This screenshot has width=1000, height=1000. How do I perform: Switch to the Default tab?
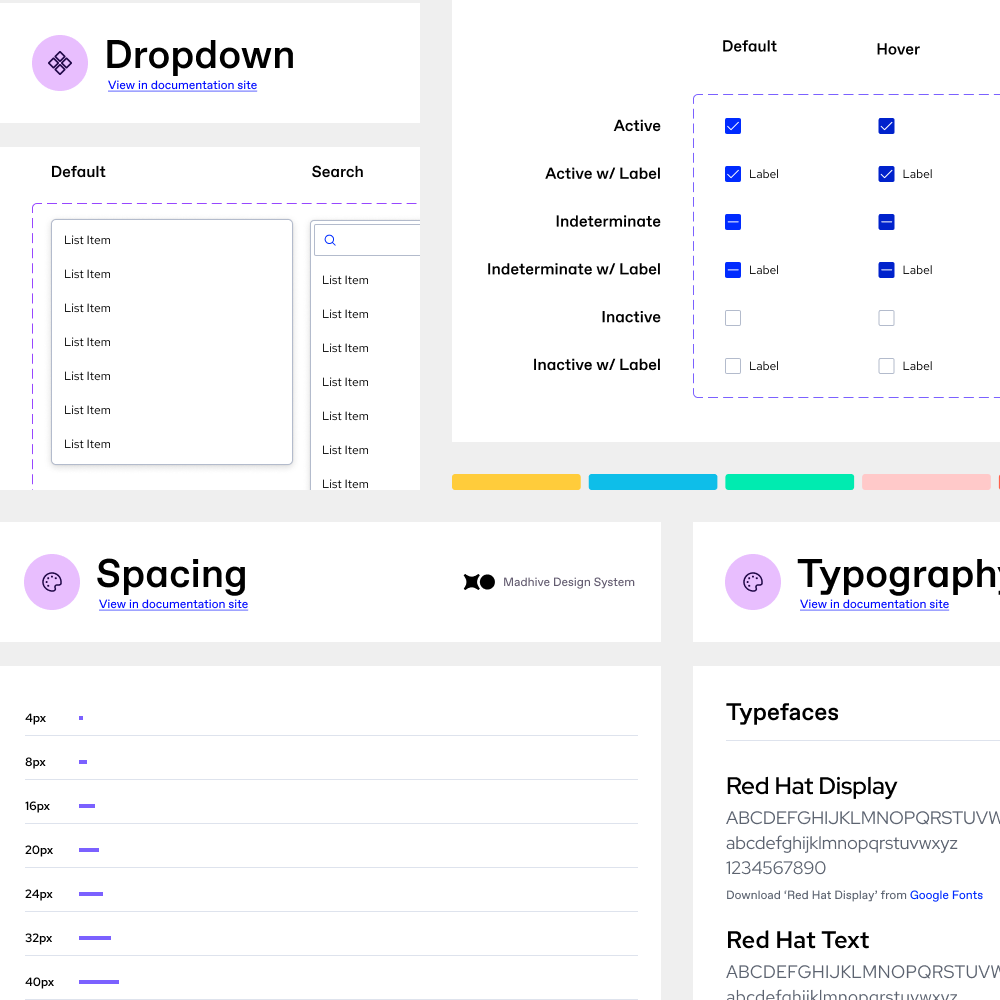pos(78,171)
